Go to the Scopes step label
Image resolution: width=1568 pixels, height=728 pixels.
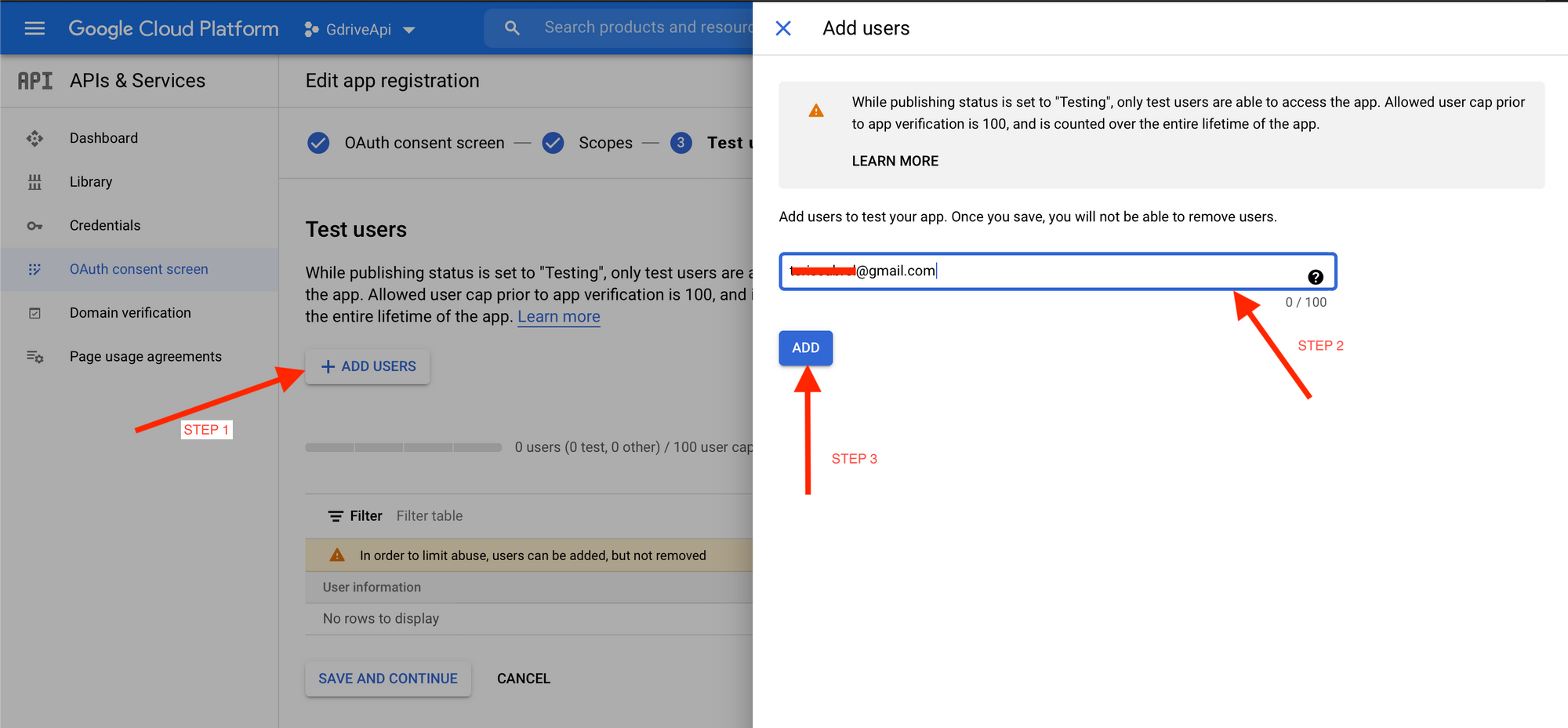coord(605,143)
